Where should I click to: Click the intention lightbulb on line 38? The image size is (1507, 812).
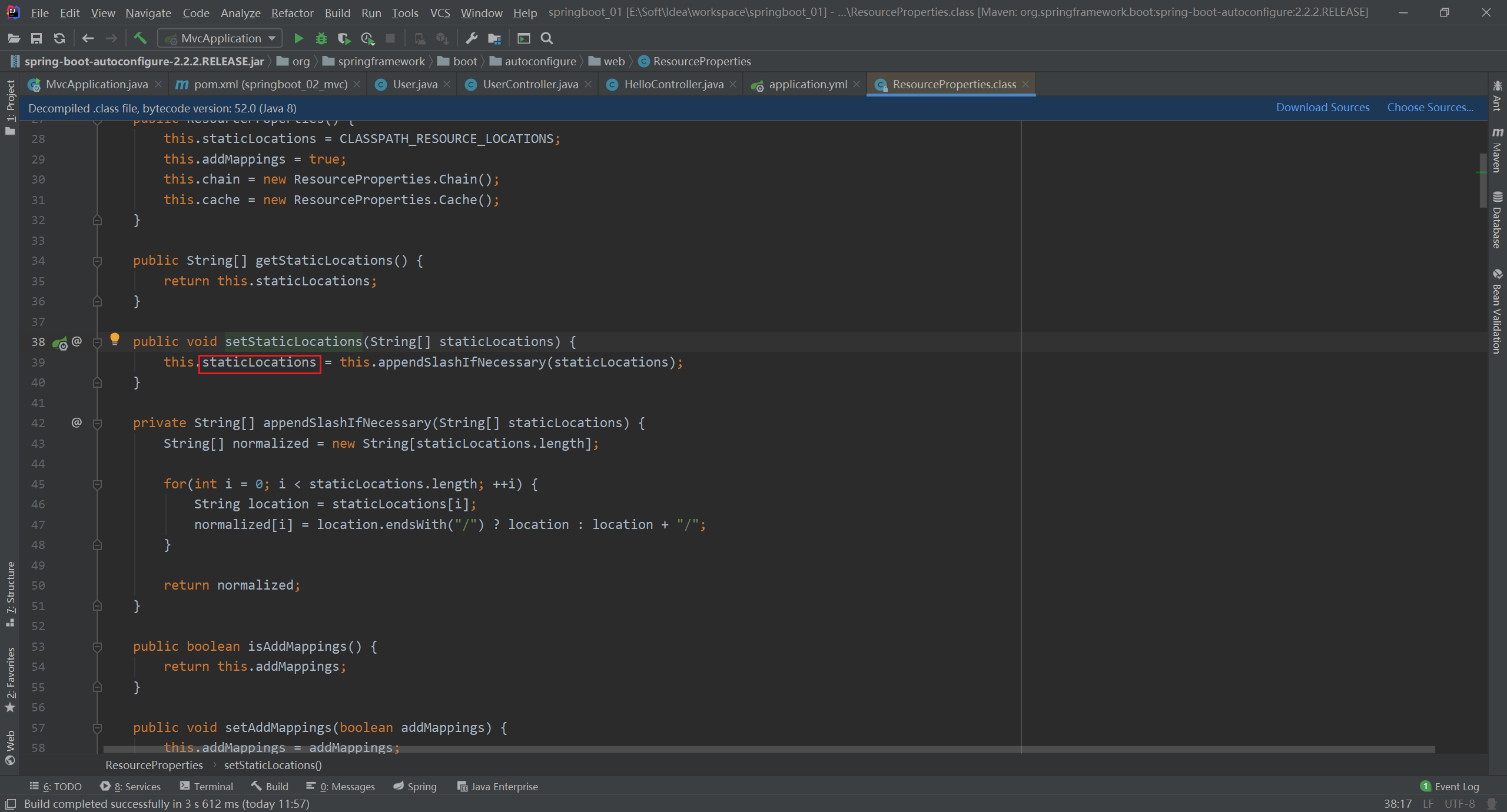[x=115, y=339]
